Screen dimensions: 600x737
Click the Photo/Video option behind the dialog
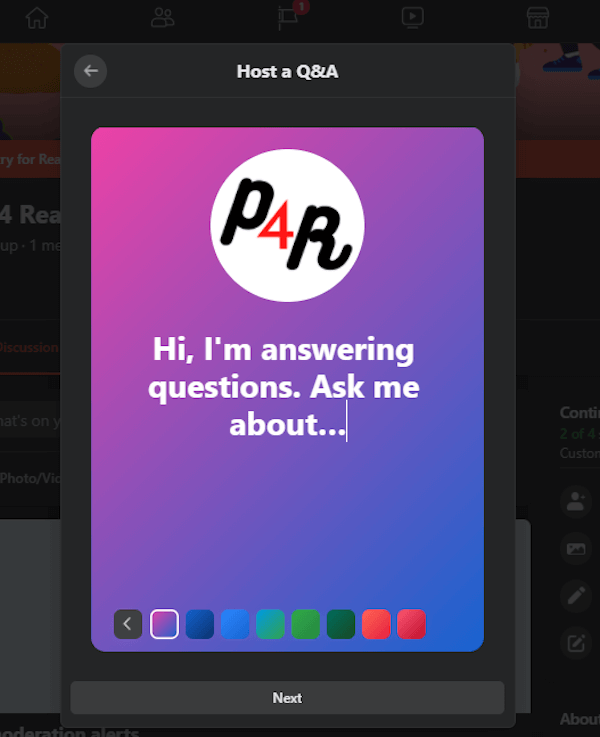pos(30,478)
